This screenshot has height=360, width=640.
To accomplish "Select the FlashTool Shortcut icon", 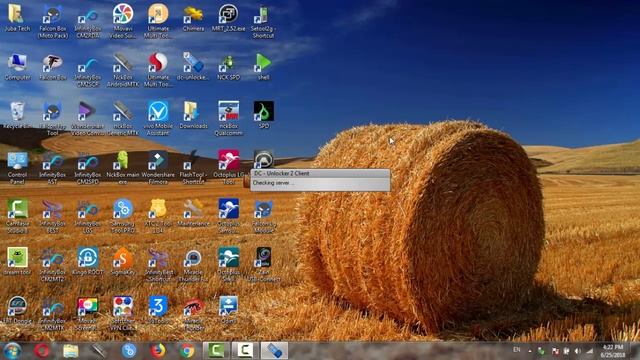I will click(193, 167).
